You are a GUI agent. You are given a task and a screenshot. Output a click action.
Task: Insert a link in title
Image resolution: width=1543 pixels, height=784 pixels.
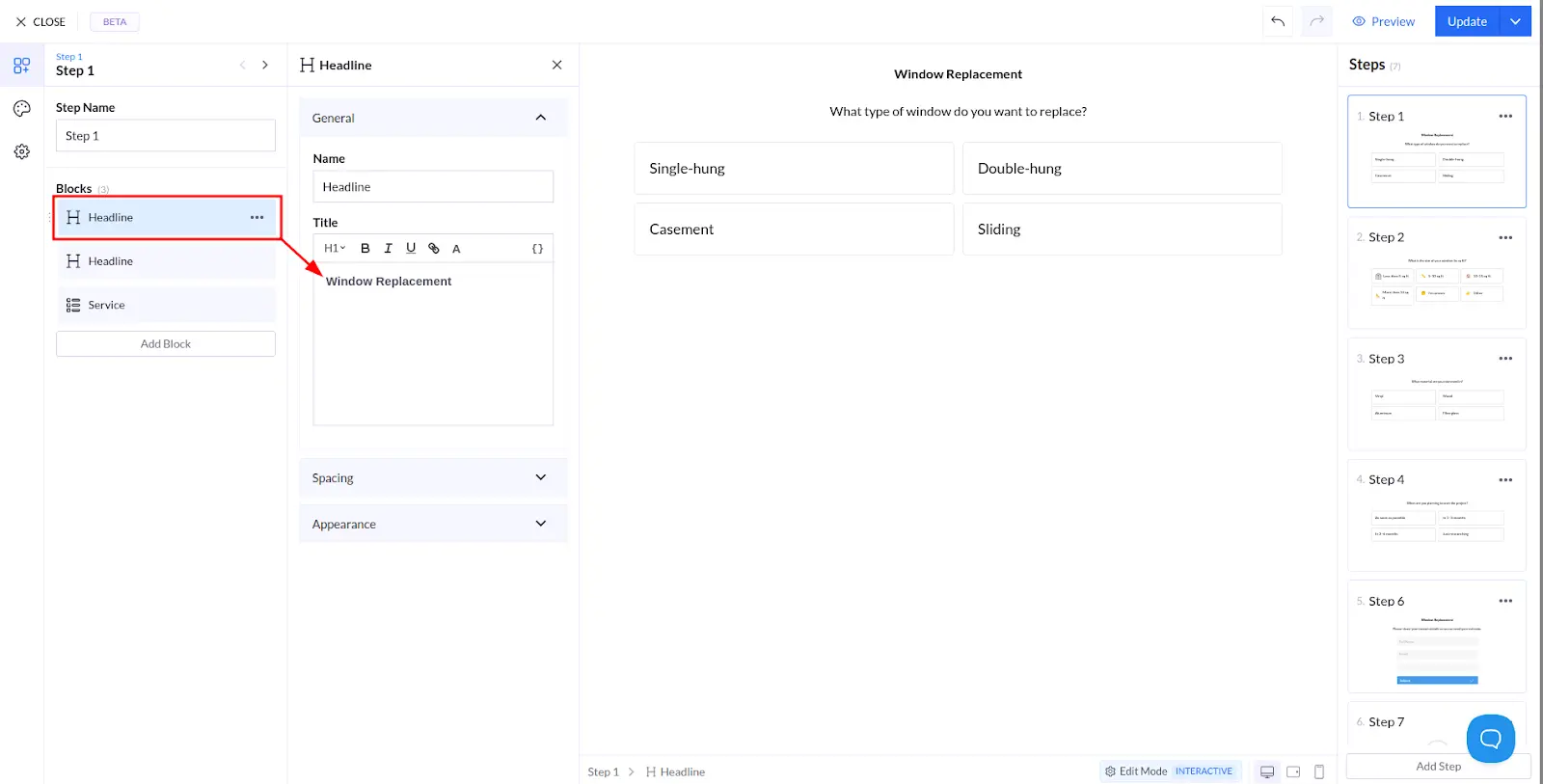click(434, 249)
